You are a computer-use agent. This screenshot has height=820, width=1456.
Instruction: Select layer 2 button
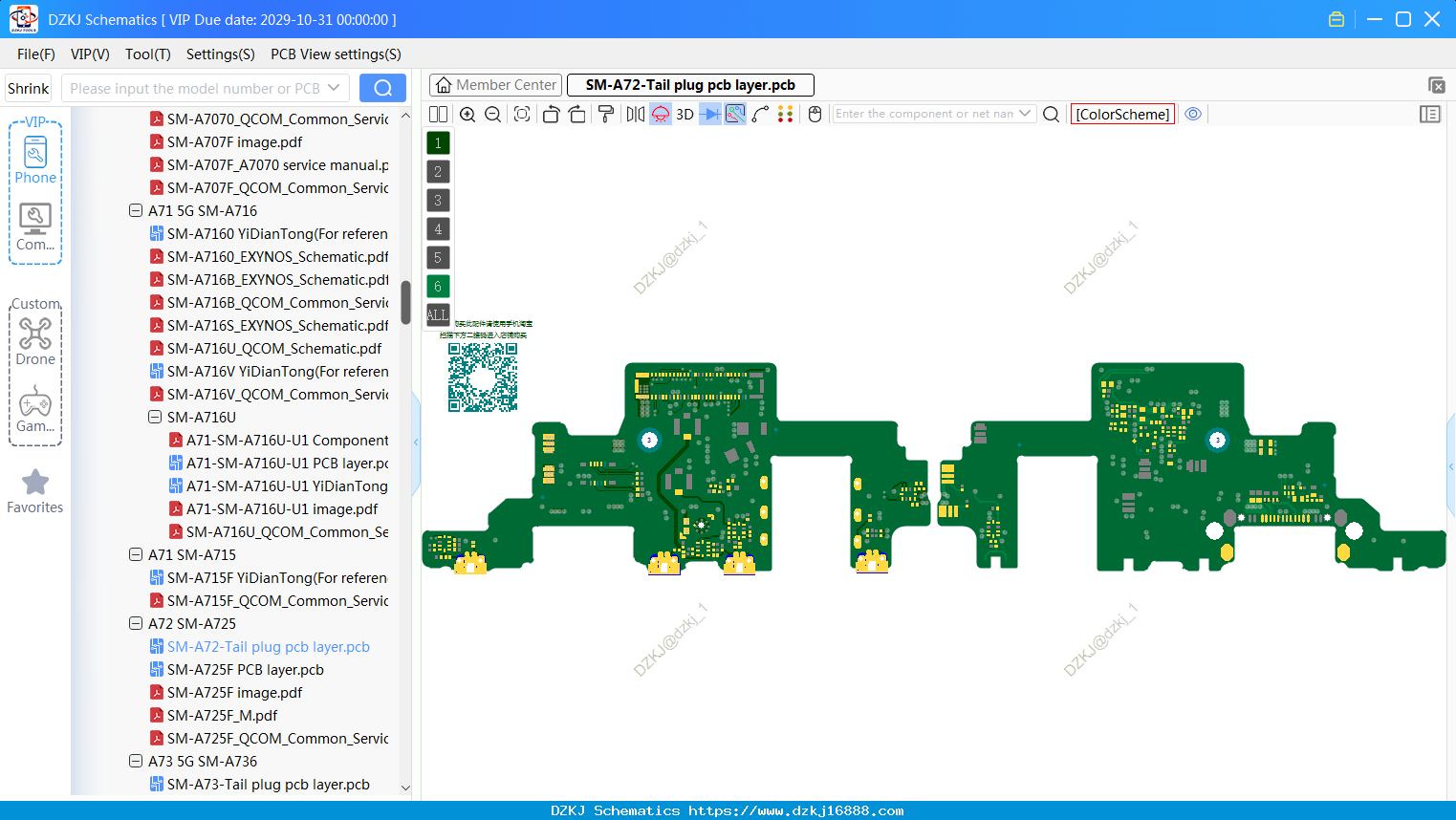tap(438, 171)
